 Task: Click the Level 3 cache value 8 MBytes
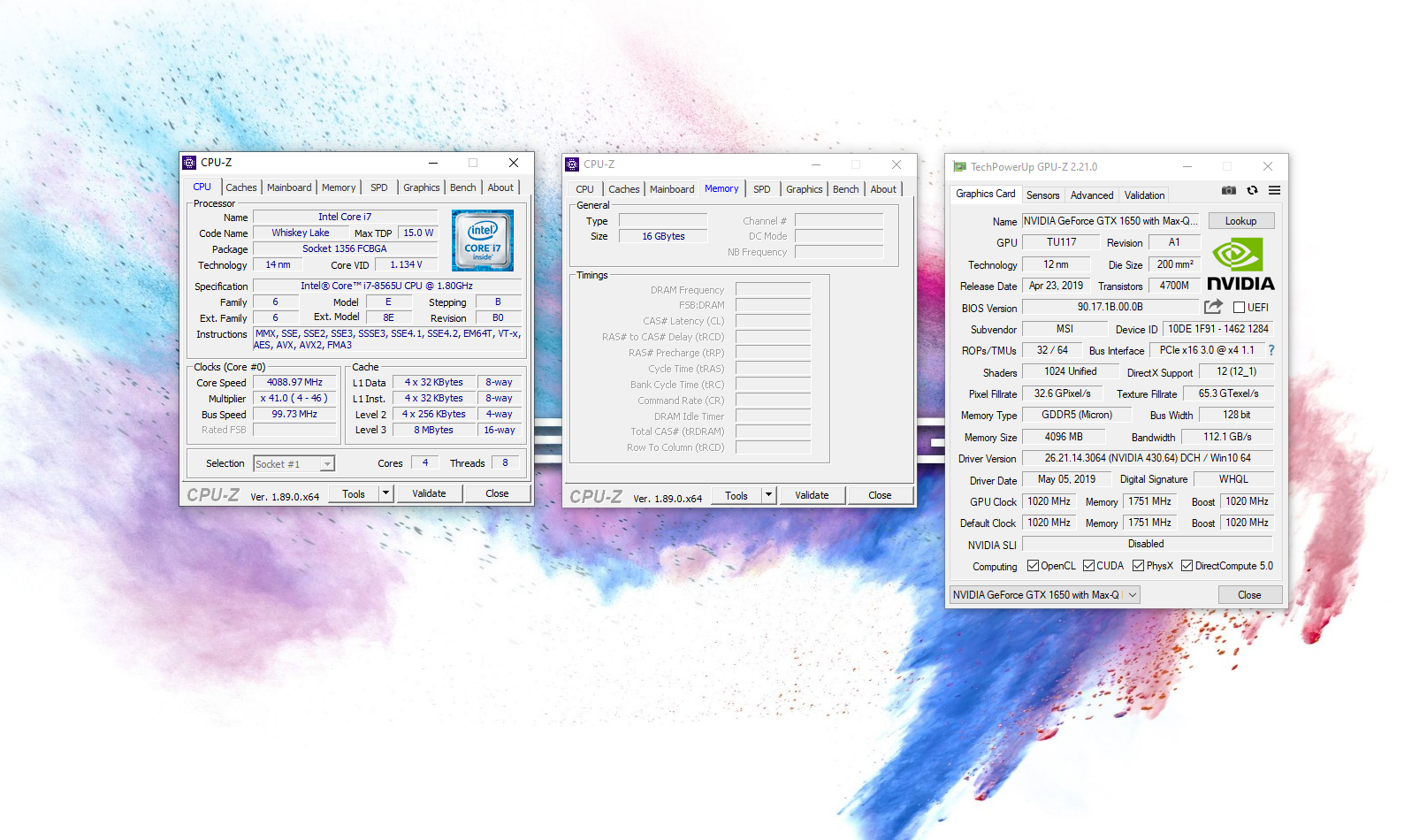[433, 430]
